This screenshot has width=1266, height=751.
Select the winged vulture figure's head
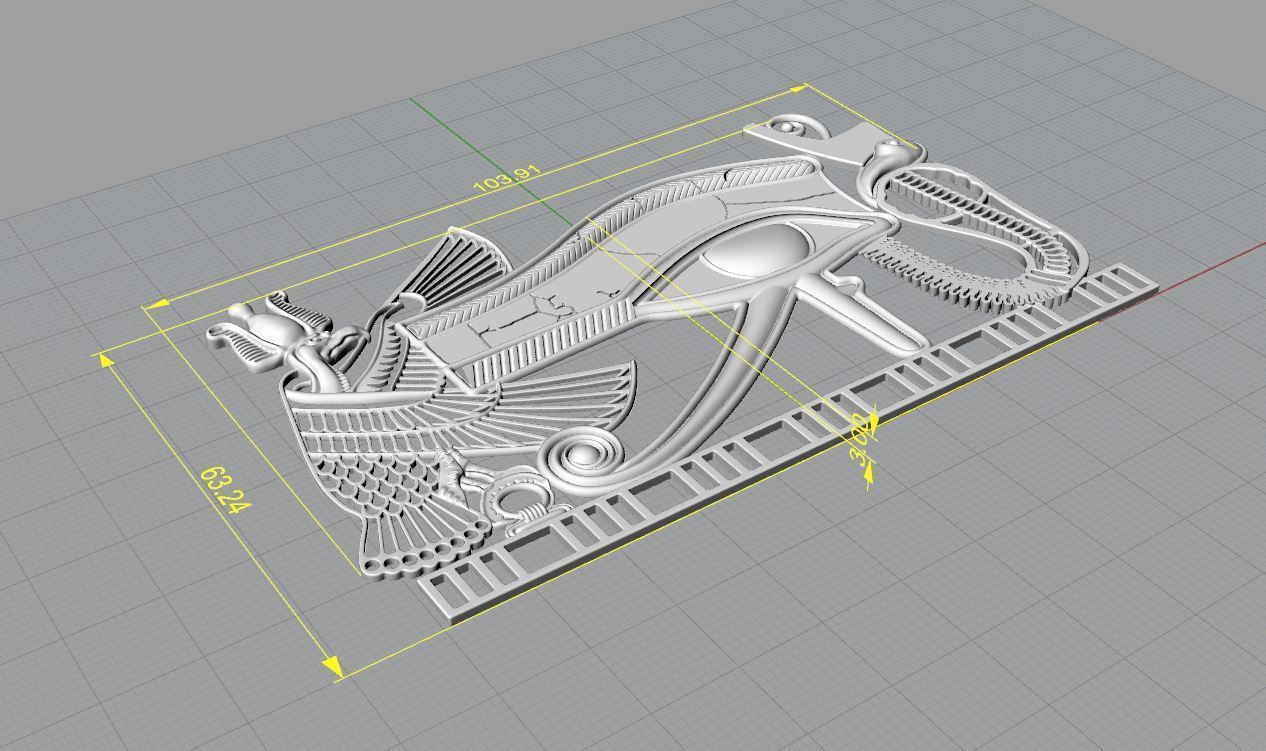(x=337, y=346)
